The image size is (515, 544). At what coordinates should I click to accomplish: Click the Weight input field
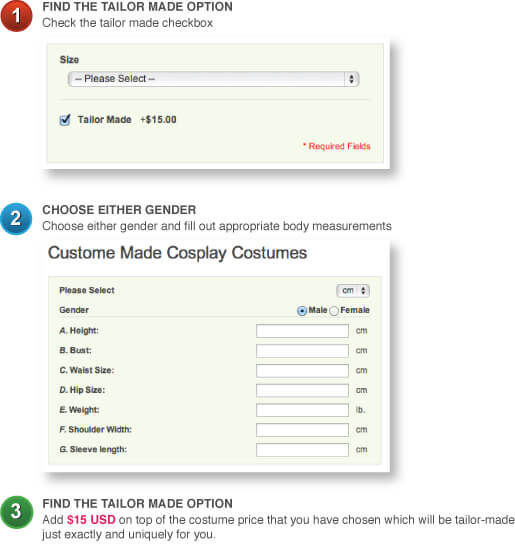pyautogui.click(x=302, y=410)
